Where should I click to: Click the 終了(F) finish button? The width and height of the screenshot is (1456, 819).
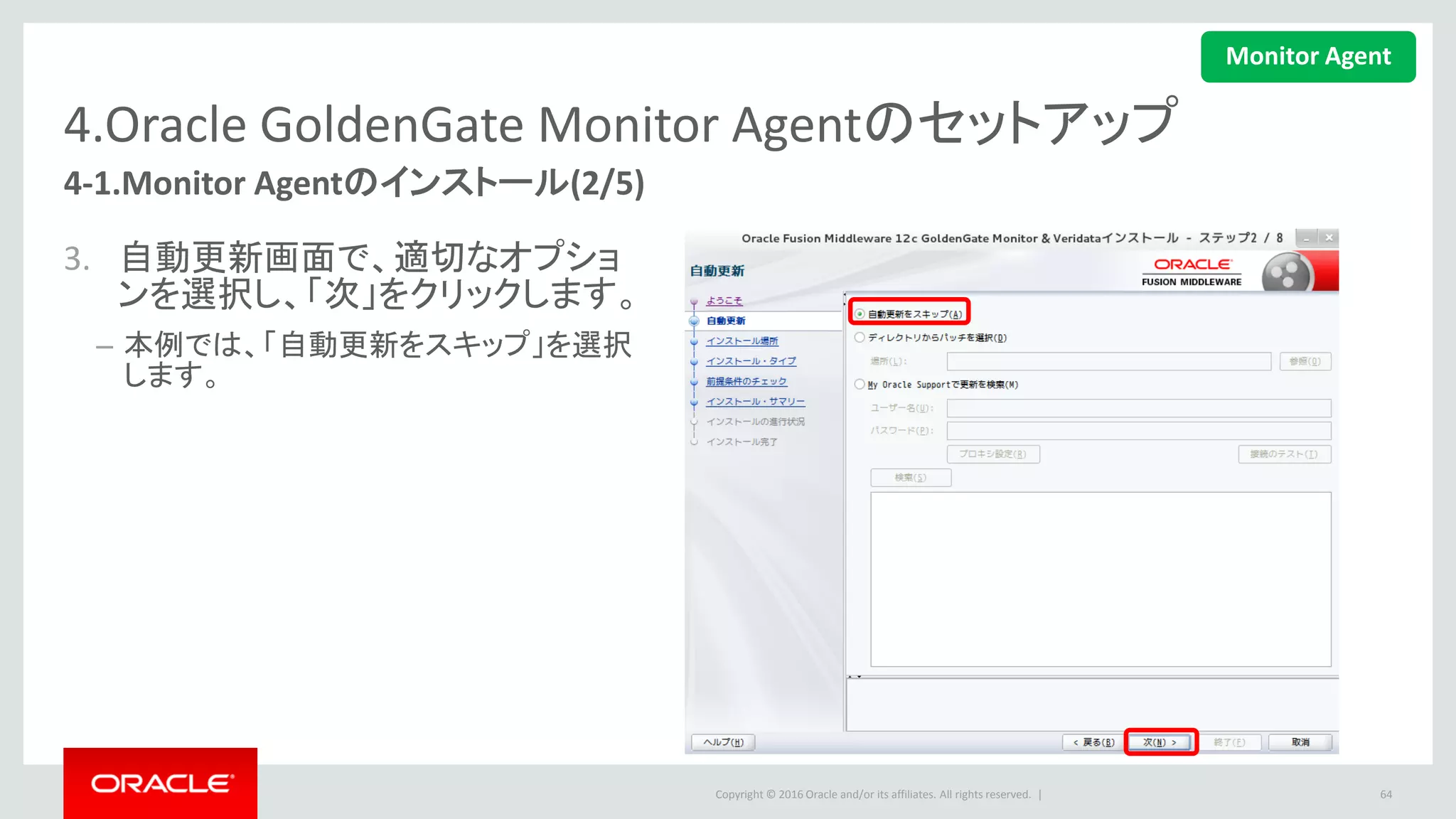click(x=1230, y=742)
